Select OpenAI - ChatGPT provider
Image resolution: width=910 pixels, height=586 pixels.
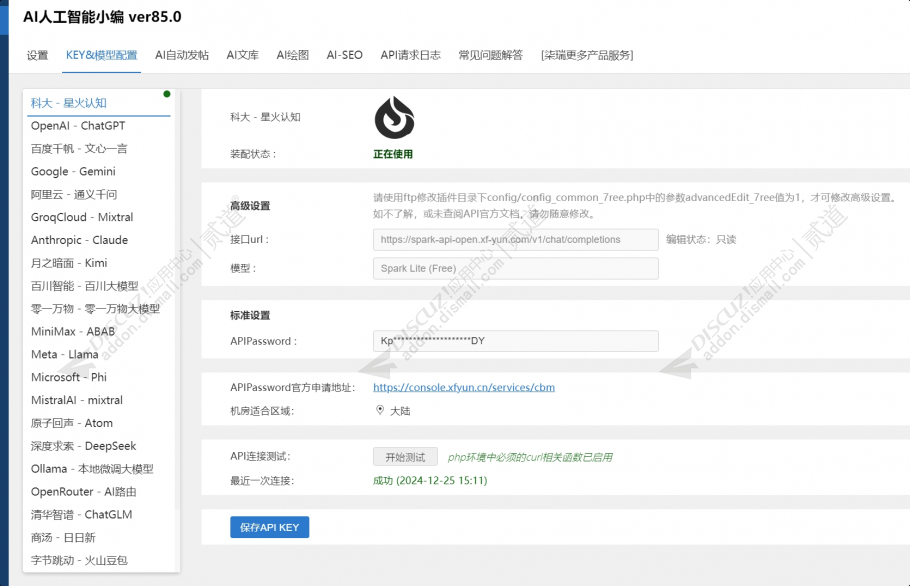(x=78, y=126)
